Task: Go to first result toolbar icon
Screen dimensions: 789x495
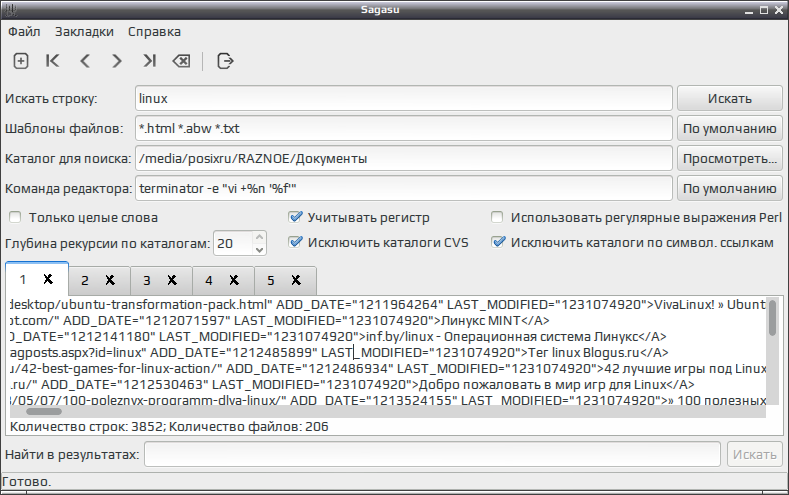Action: coord(52,61)
